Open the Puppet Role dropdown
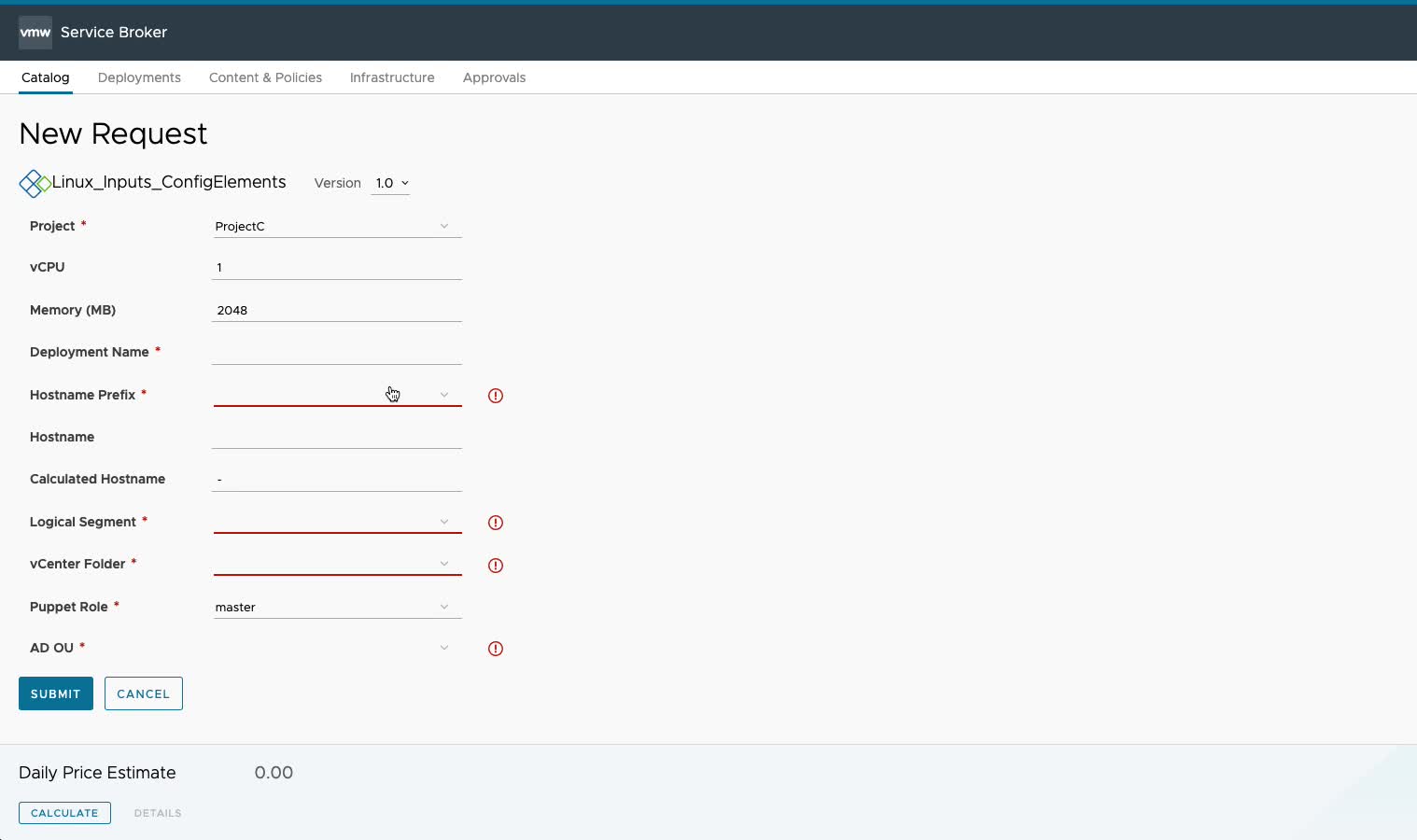The image size is (1417, 840). pyautogui.click(x=337, y=607)
